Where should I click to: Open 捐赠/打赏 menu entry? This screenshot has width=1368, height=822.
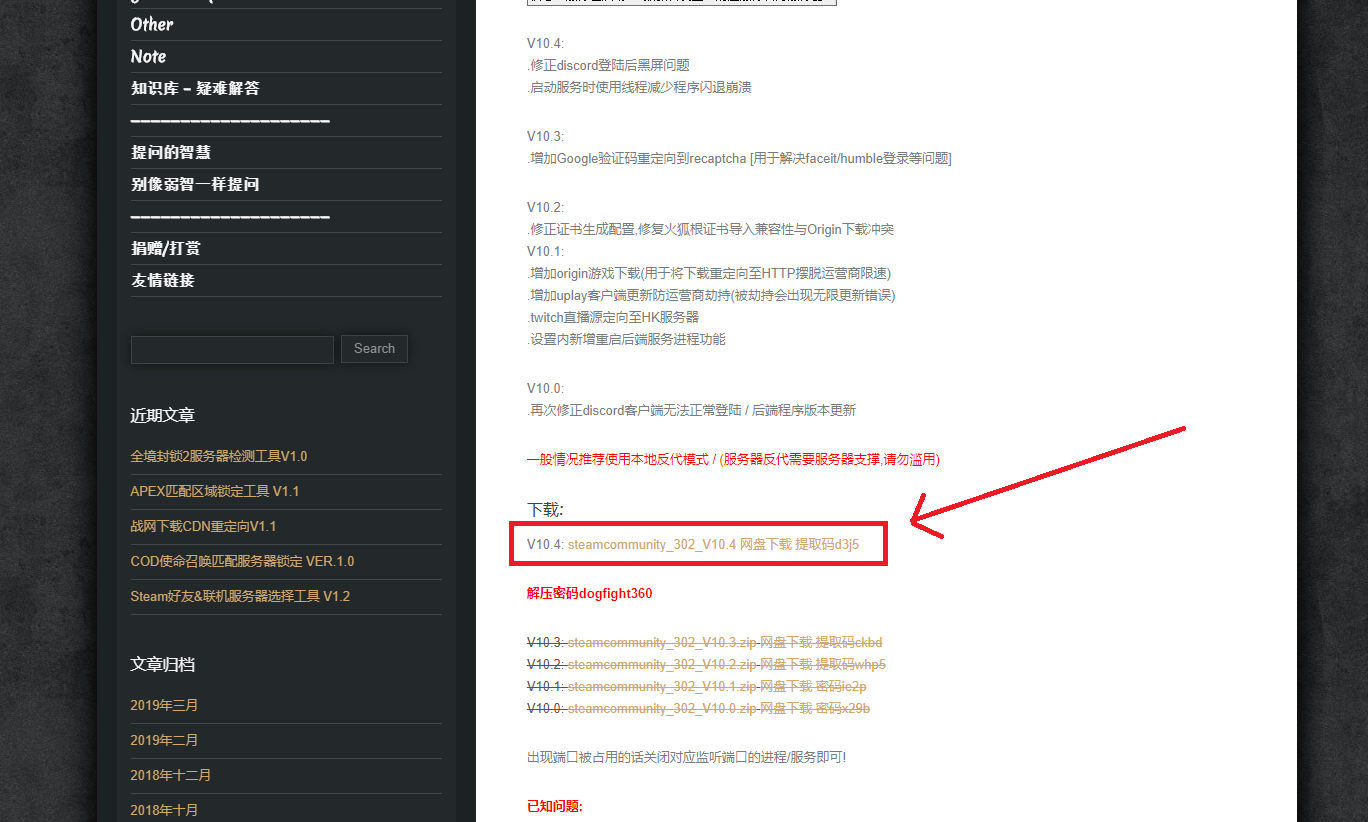[x=166, y=248]
